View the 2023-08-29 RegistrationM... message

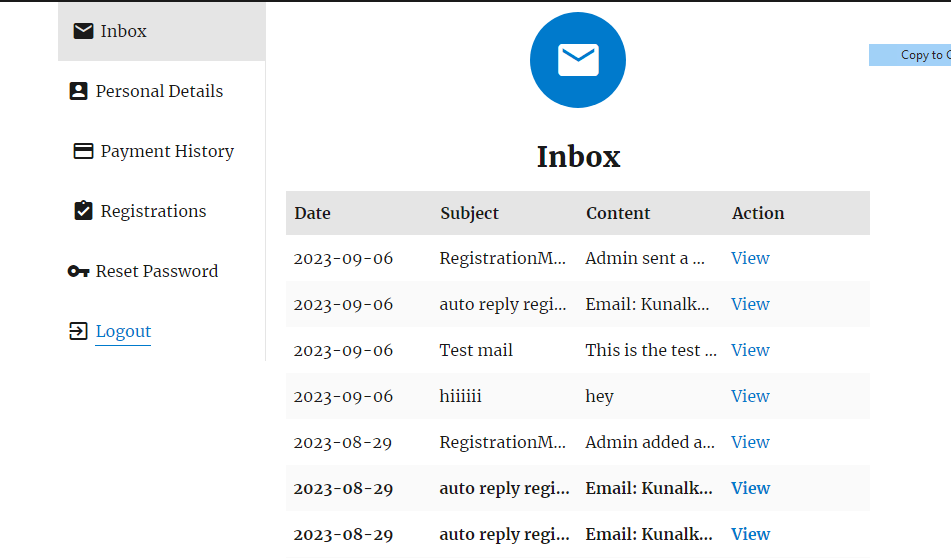coord(750,442)
